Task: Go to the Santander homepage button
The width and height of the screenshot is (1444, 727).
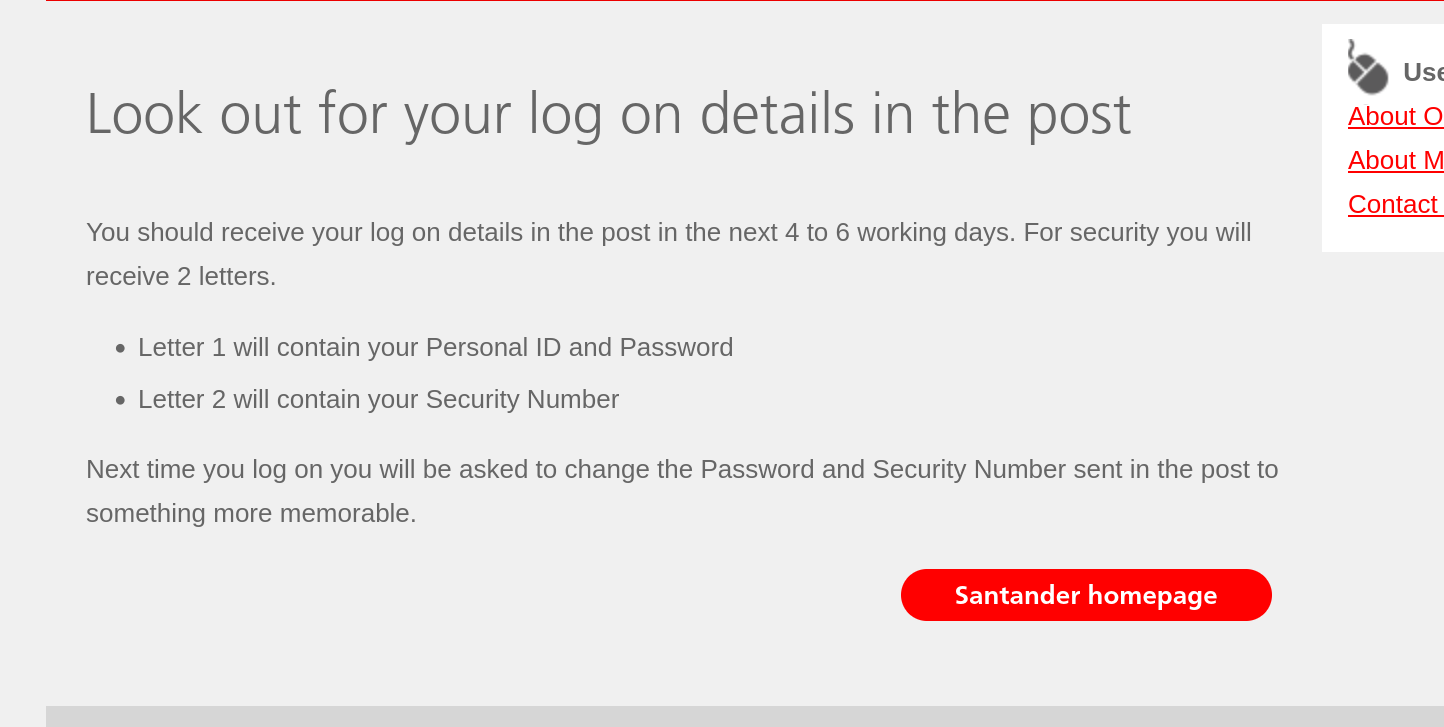Action: click(x=1086, y=595)
